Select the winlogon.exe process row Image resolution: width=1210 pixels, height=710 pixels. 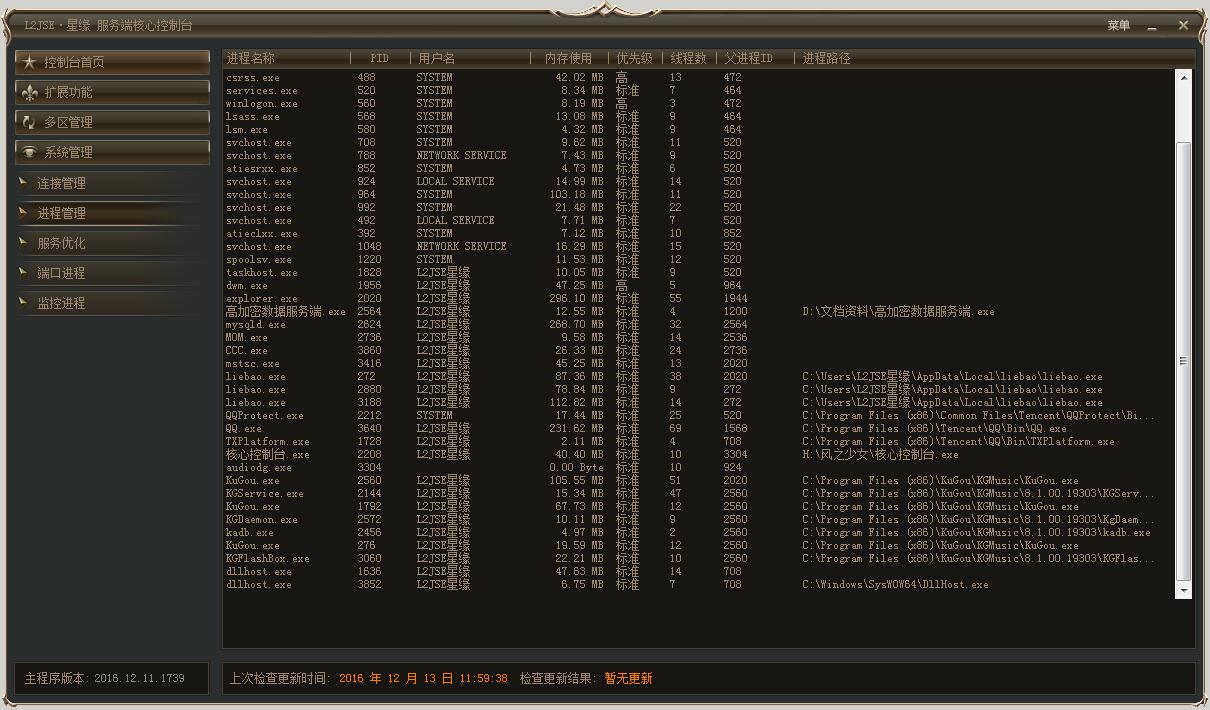697,103
